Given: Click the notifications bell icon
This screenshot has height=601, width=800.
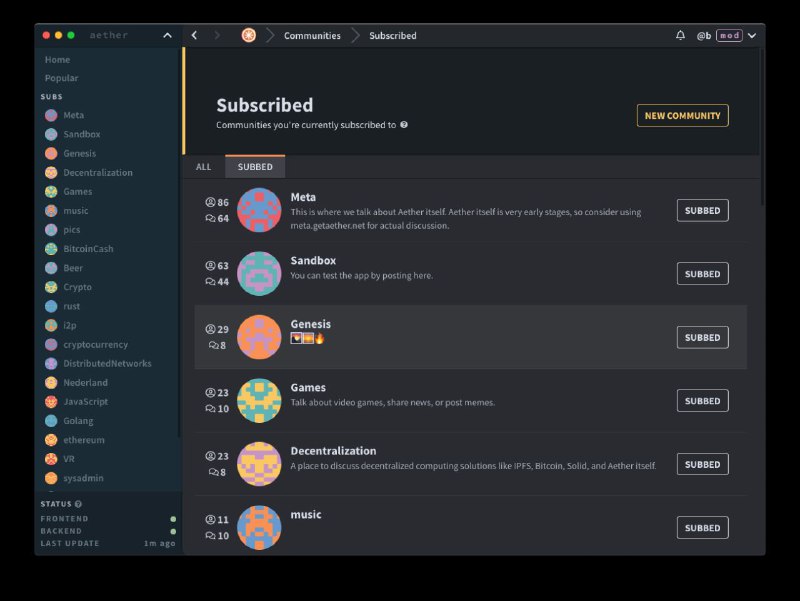Looking at the screenshot, I should coord(681,35).
